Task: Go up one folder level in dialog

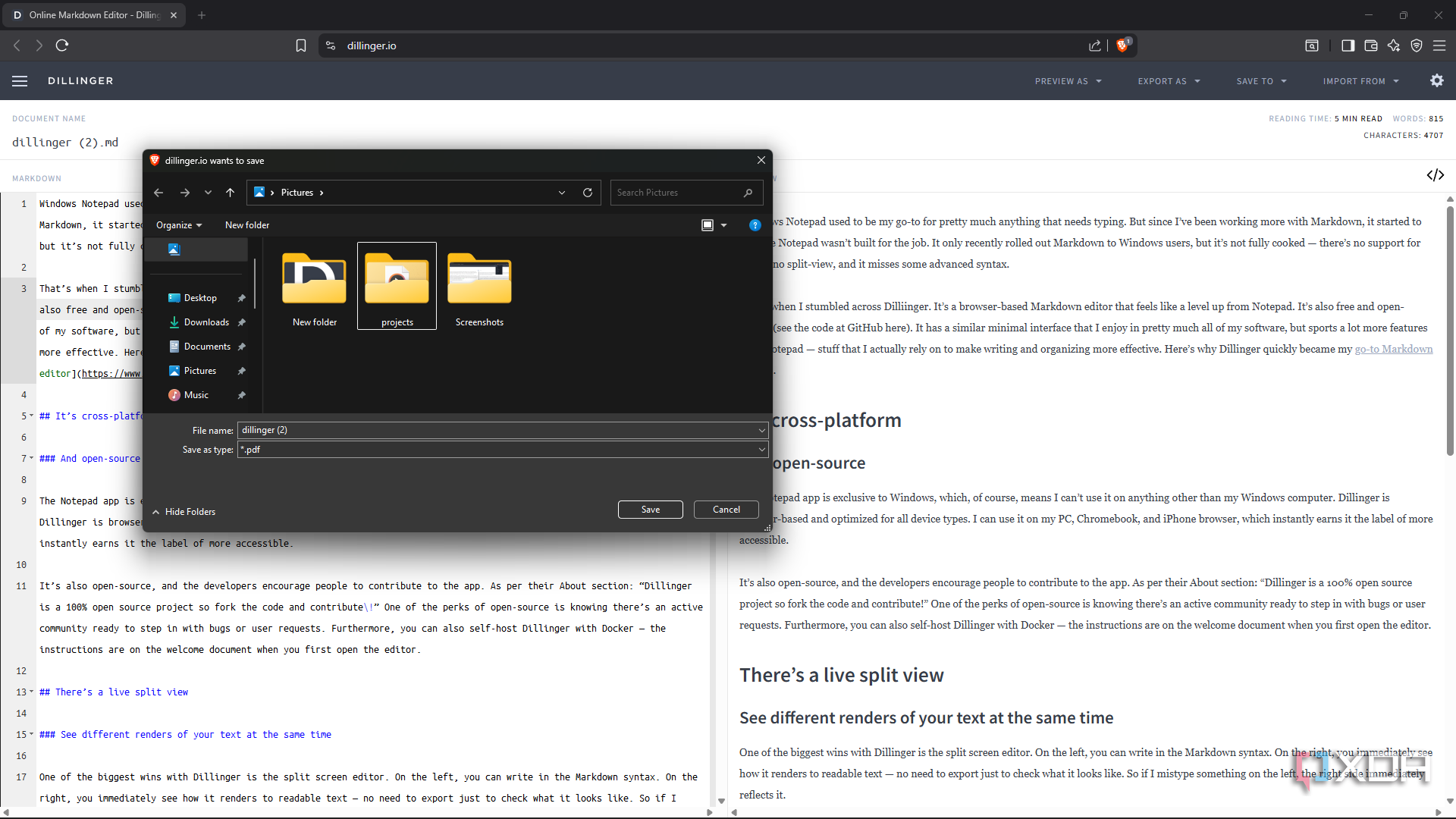Action: coord(231,193)
